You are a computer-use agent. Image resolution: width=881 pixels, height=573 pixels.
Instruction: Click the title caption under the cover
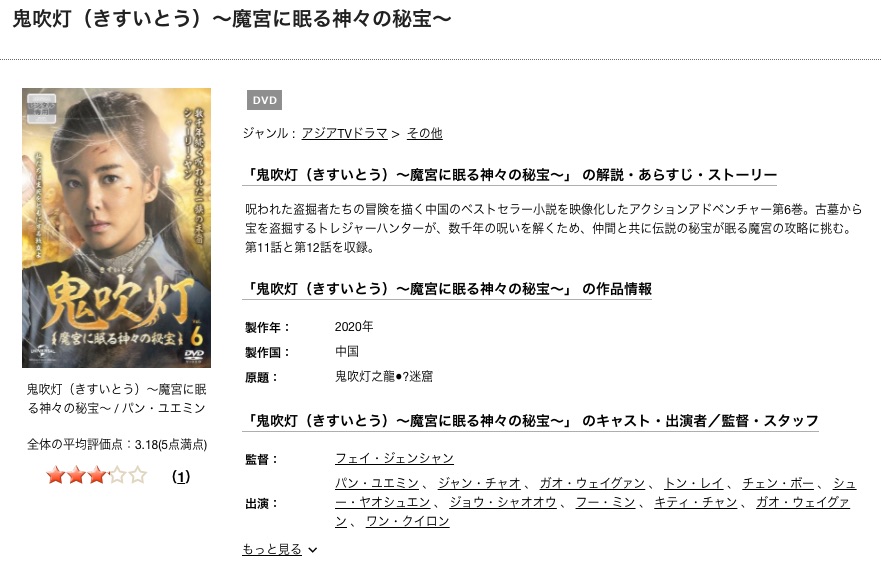pyautogui.click(x=116, y=398)
